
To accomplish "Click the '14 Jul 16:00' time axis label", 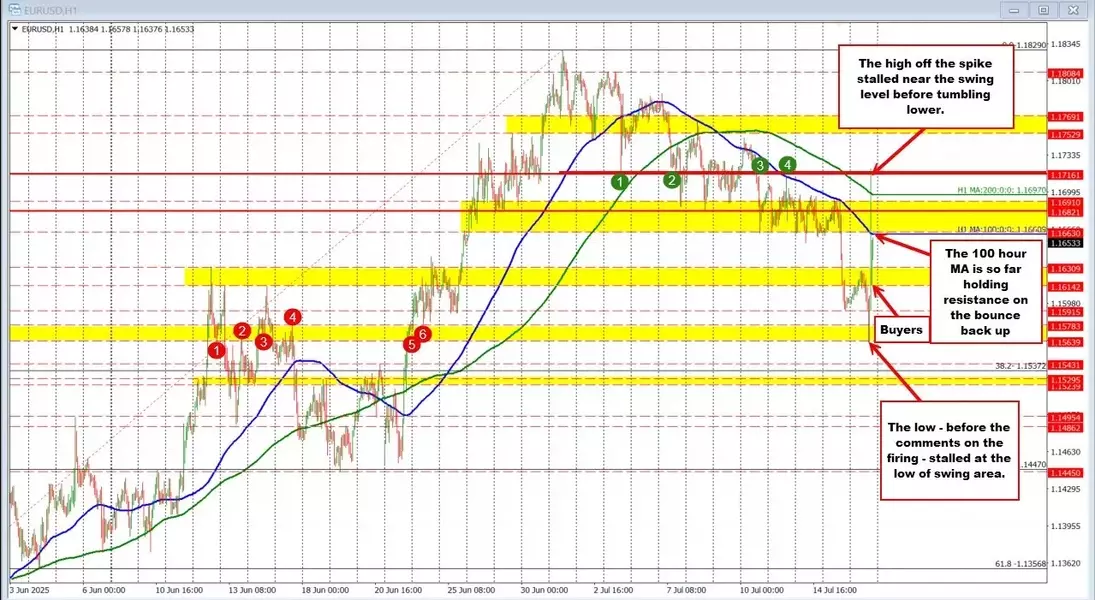I will [x=835, y=590].
